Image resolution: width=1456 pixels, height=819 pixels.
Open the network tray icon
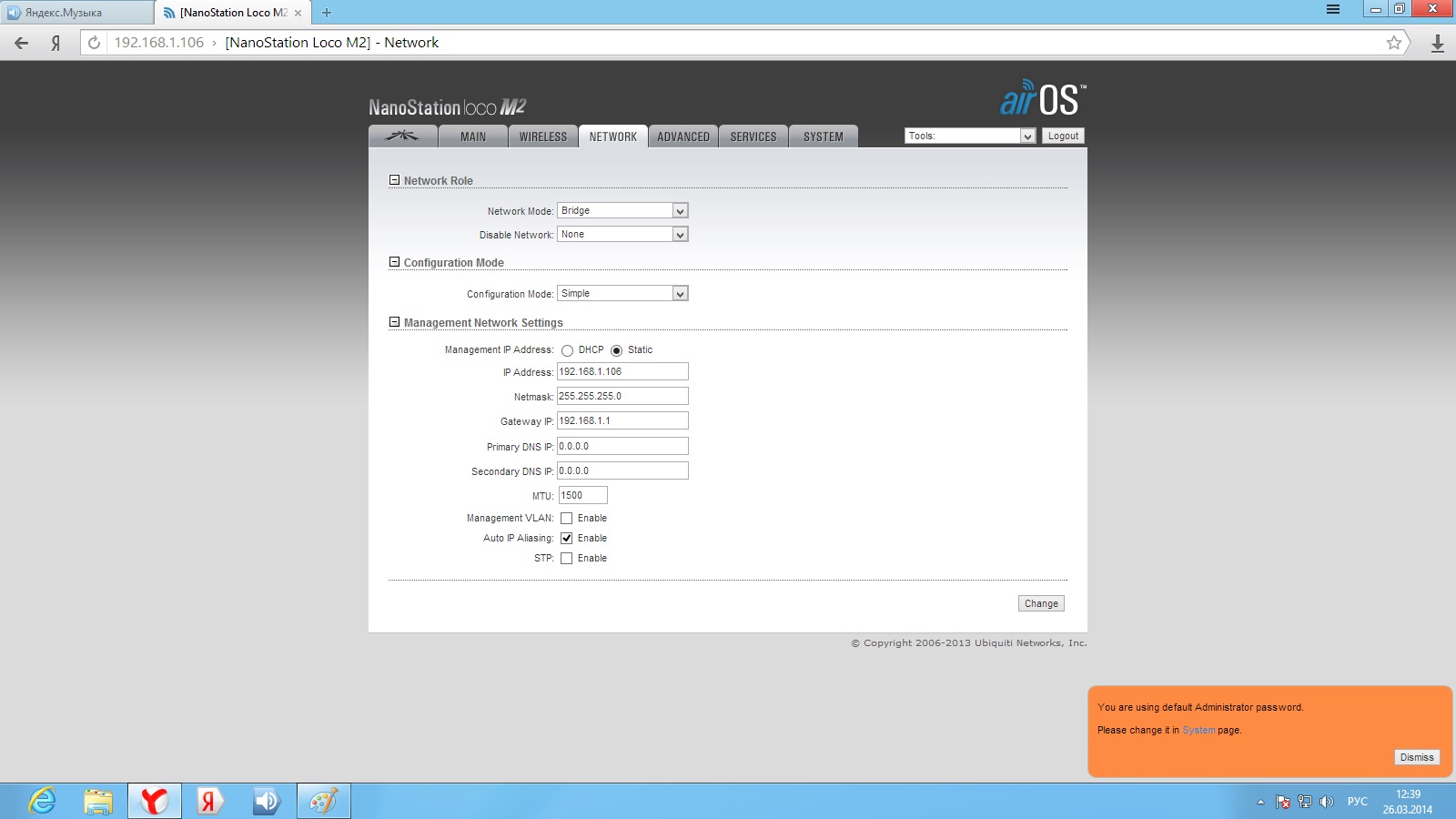1305,802
